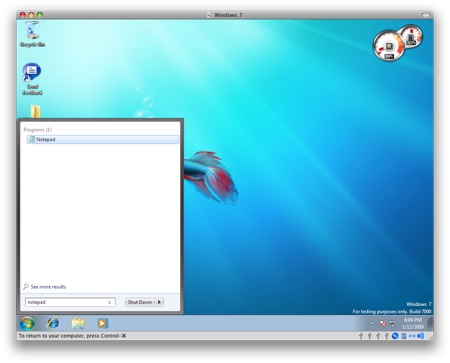Screen dimensions: 450x363
Task: Click the network tray icon
Action: (x=392, y=324)
